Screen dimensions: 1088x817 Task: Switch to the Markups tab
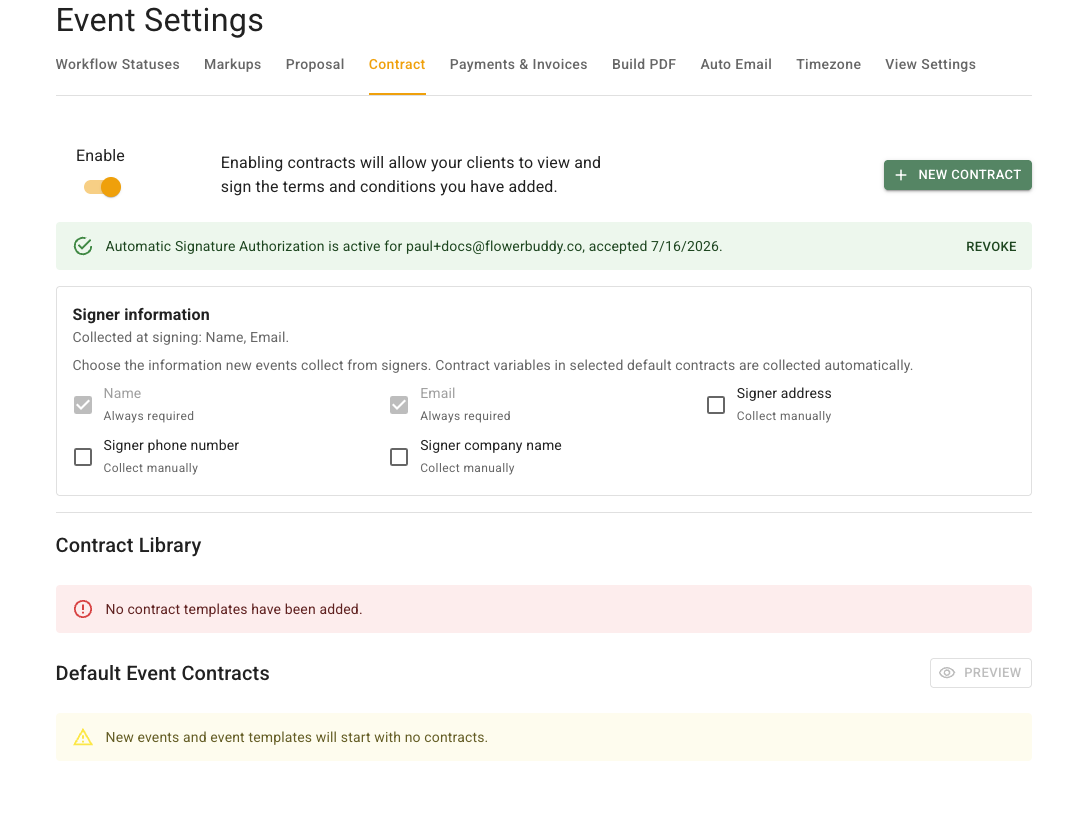[x=232, y=65]
